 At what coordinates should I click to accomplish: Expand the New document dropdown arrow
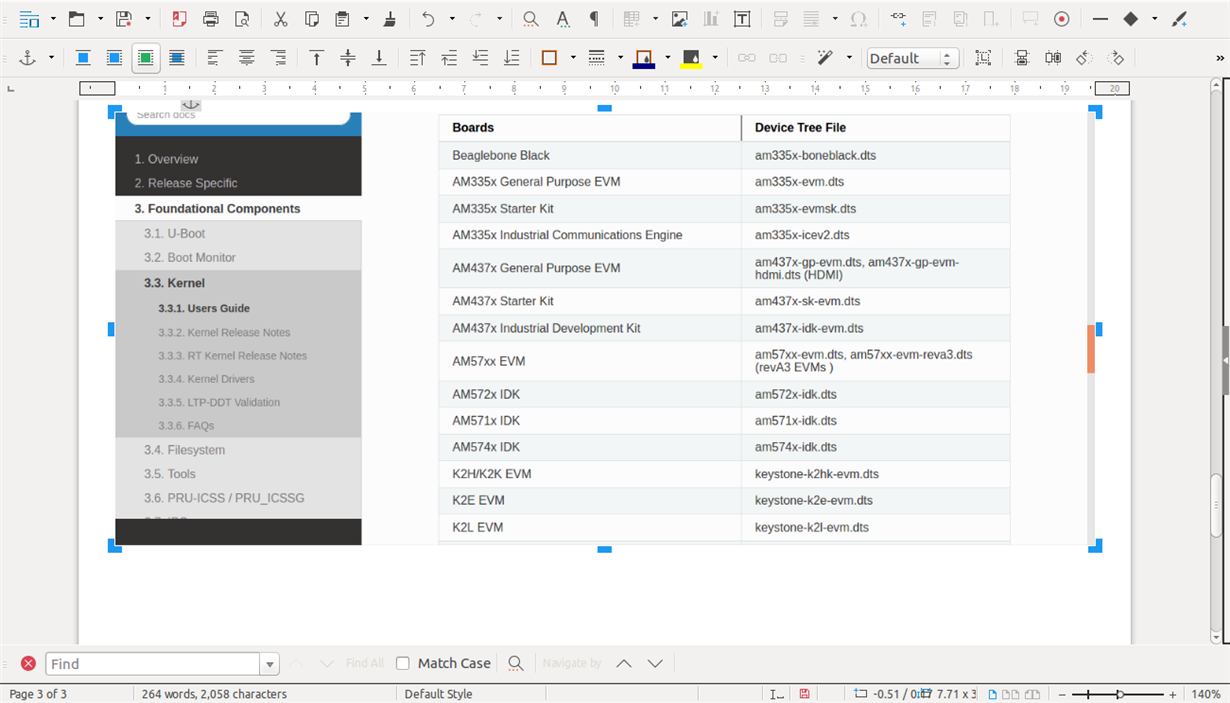tap(52, 19)
